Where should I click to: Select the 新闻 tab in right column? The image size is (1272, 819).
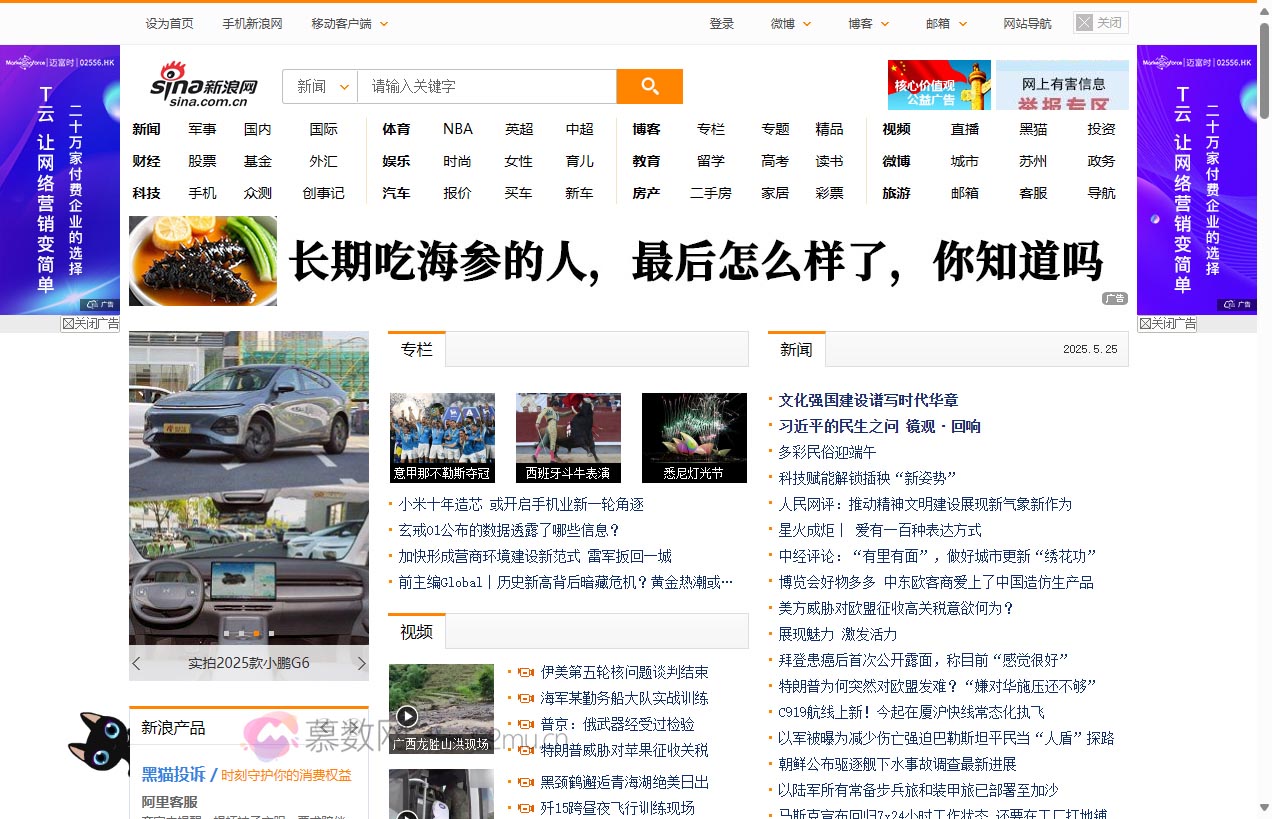pos(795,349)
